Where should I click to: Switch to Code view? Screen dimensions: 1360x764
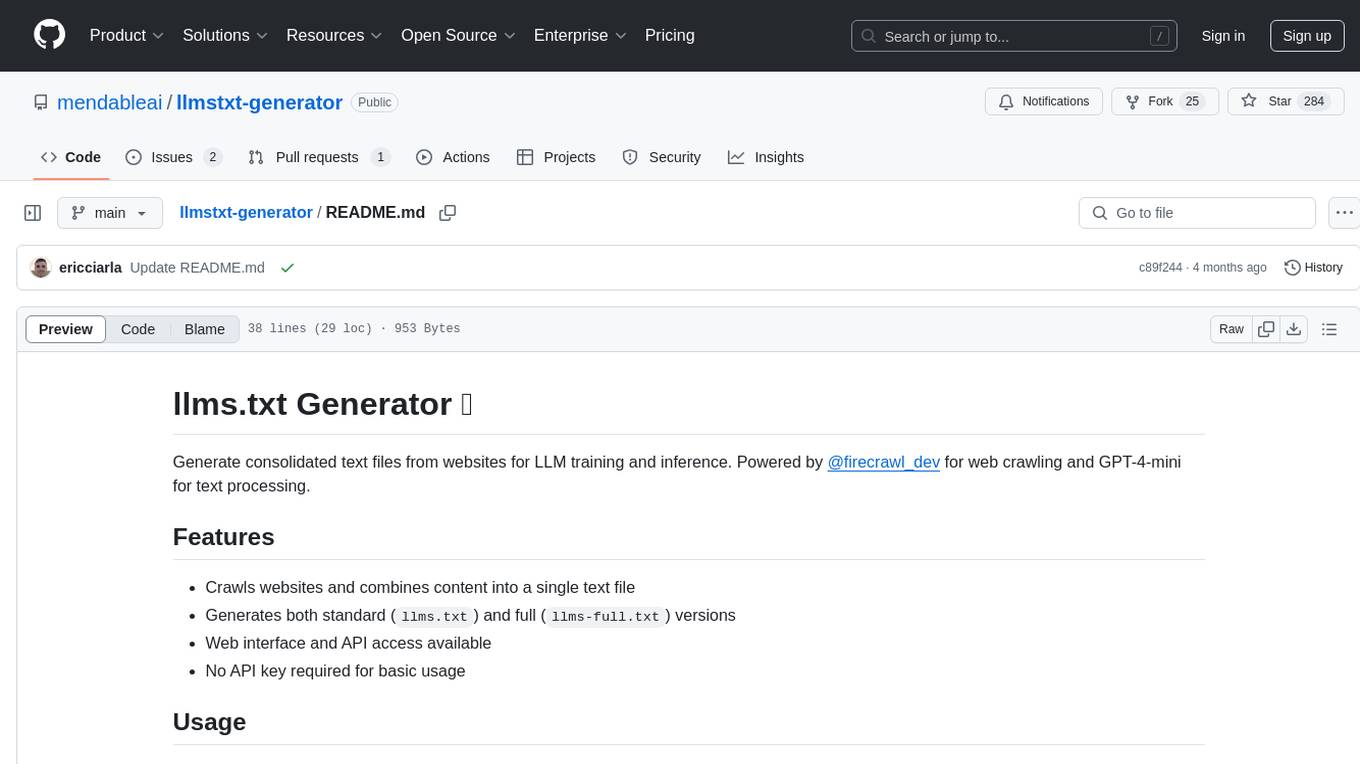tap(138, 329)
